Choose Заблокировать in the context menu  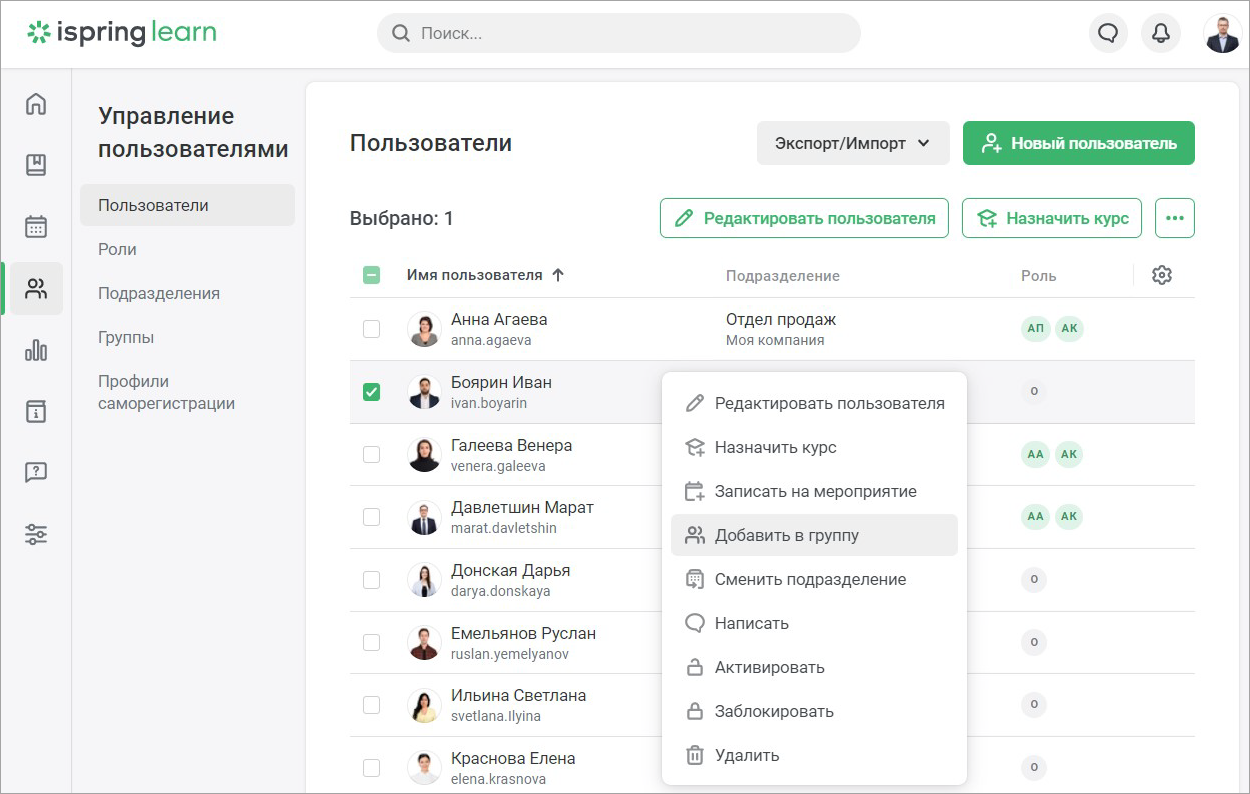tap(814, 711)
